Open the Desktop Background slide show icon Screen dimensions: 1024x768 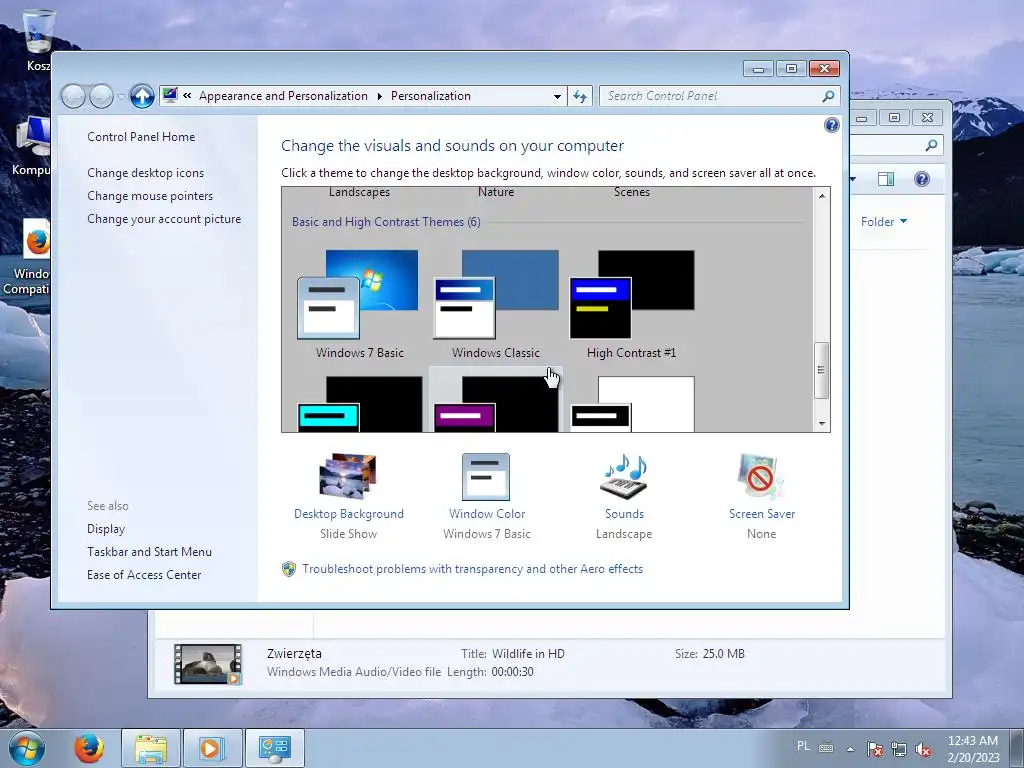(348, 477)
